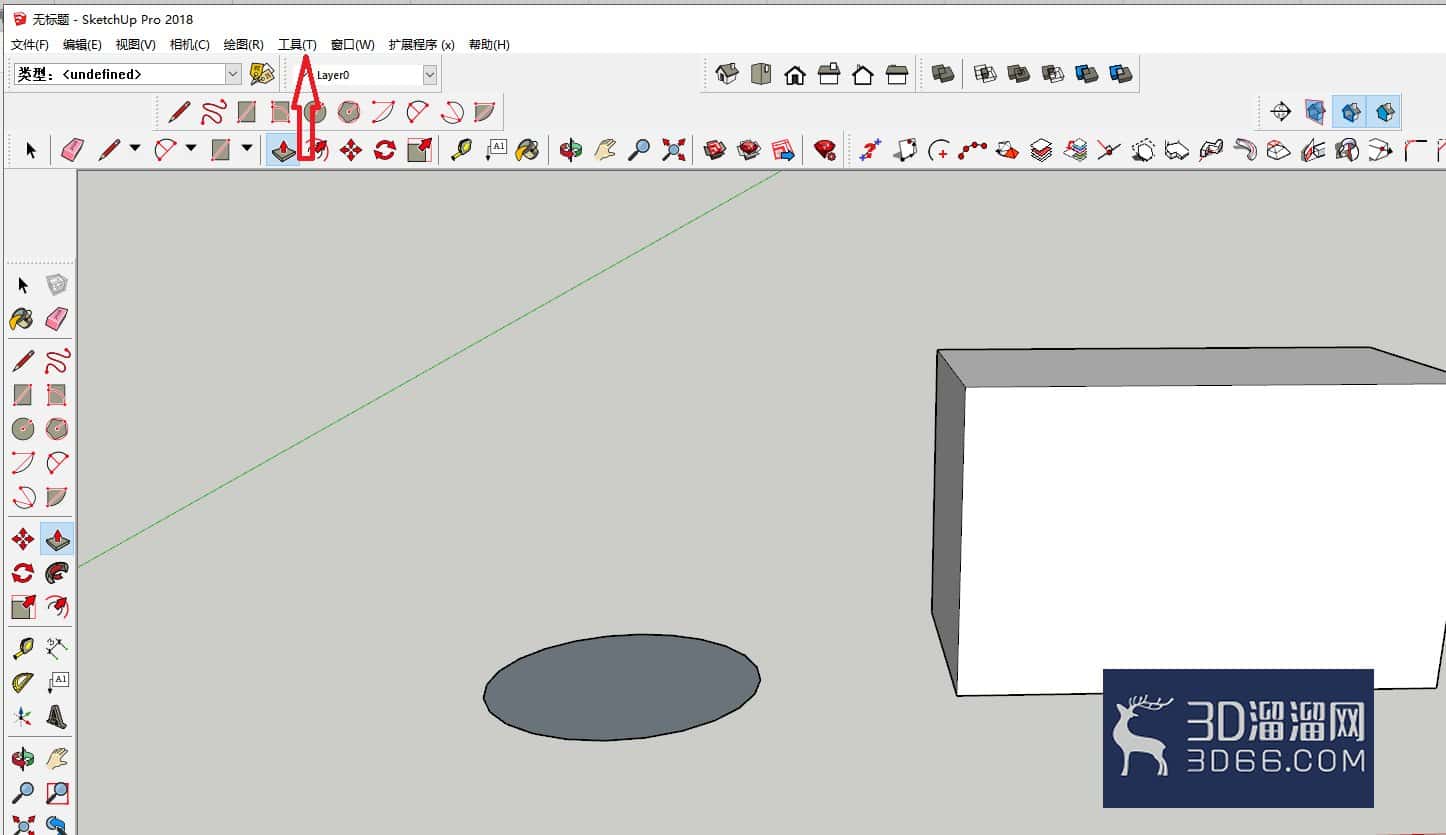Toggle the Front view house icon

[x=795, y=74]
